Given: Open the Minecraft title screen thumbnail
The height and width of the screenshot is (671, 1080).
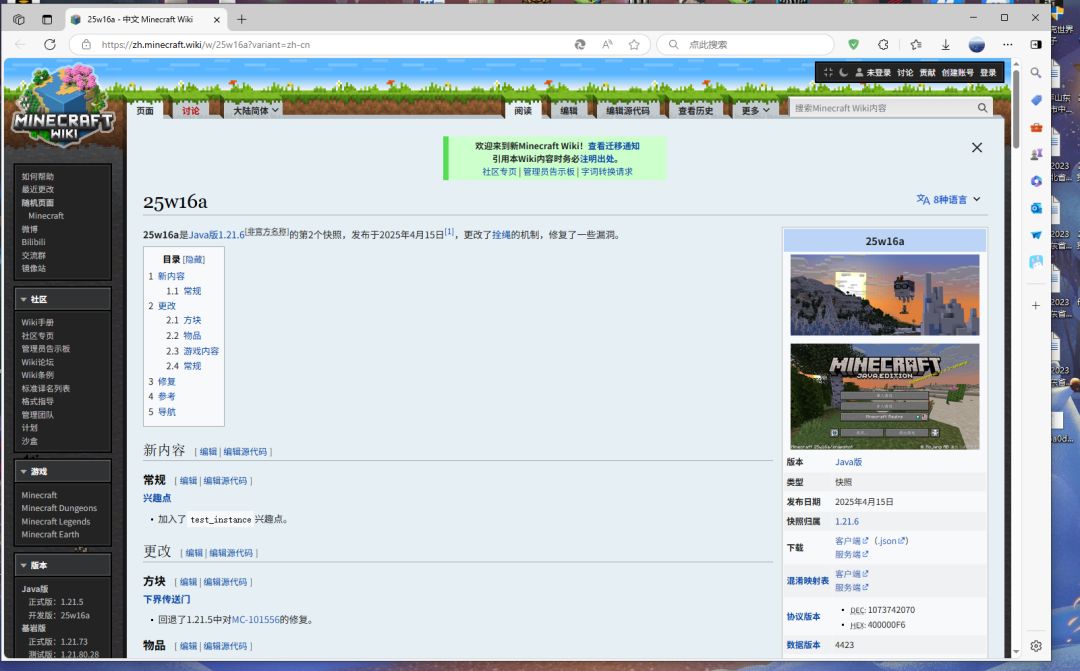Looking at the screenshot, I should coord(884,396).
